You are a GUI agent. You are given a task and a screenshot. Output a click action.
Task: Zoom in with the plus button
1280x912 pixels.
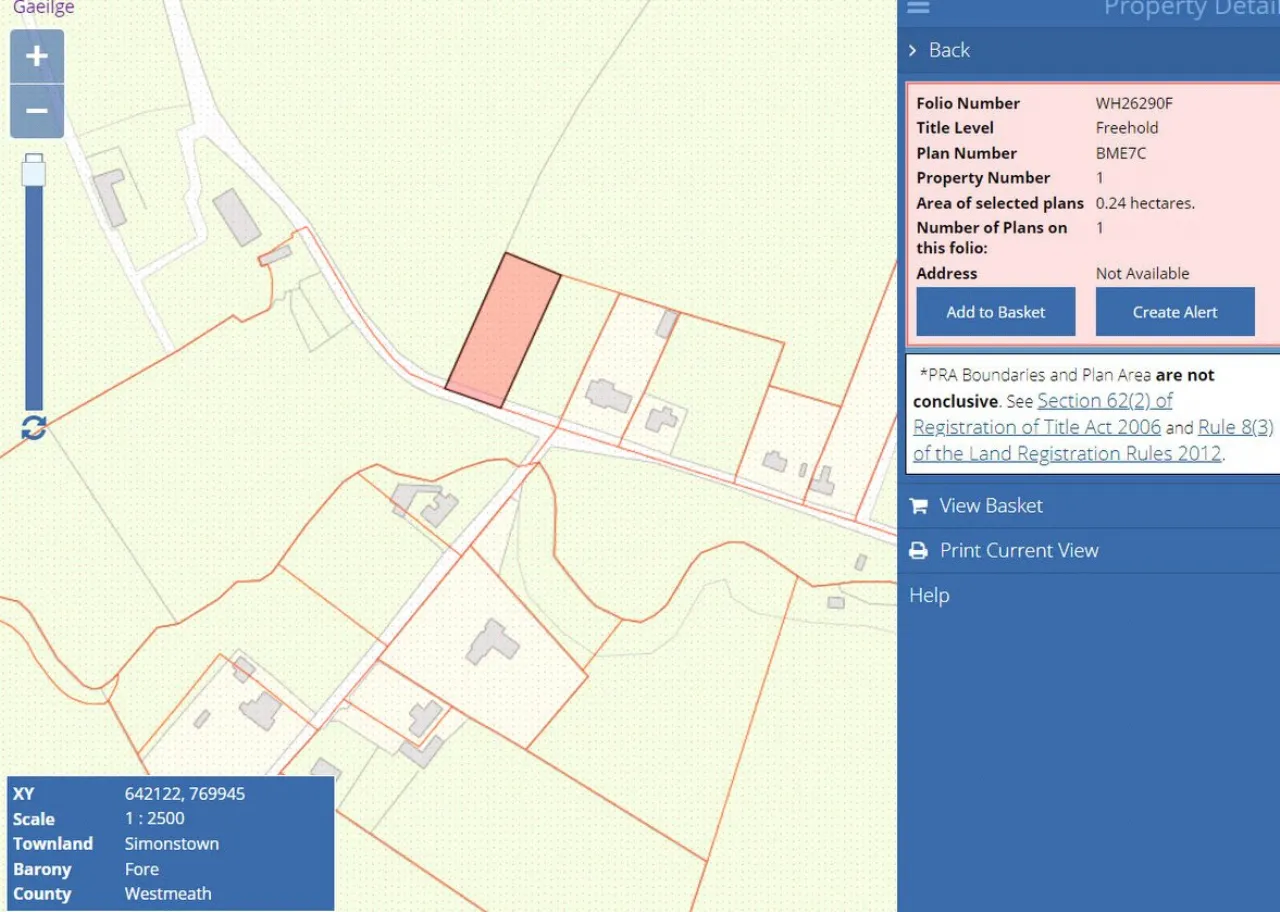37,56
